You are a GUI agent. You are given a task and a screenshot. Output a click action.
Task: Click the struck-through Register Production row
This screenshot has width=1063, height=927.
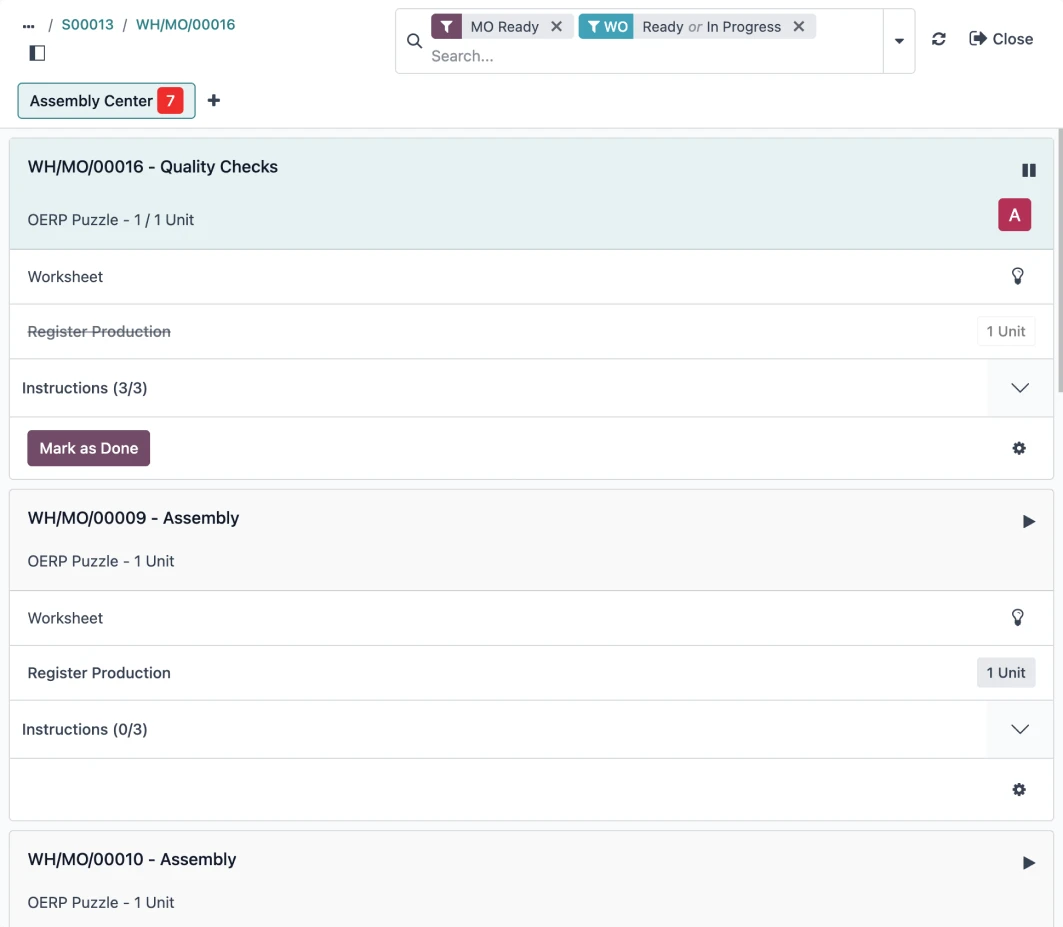[531, 332]
